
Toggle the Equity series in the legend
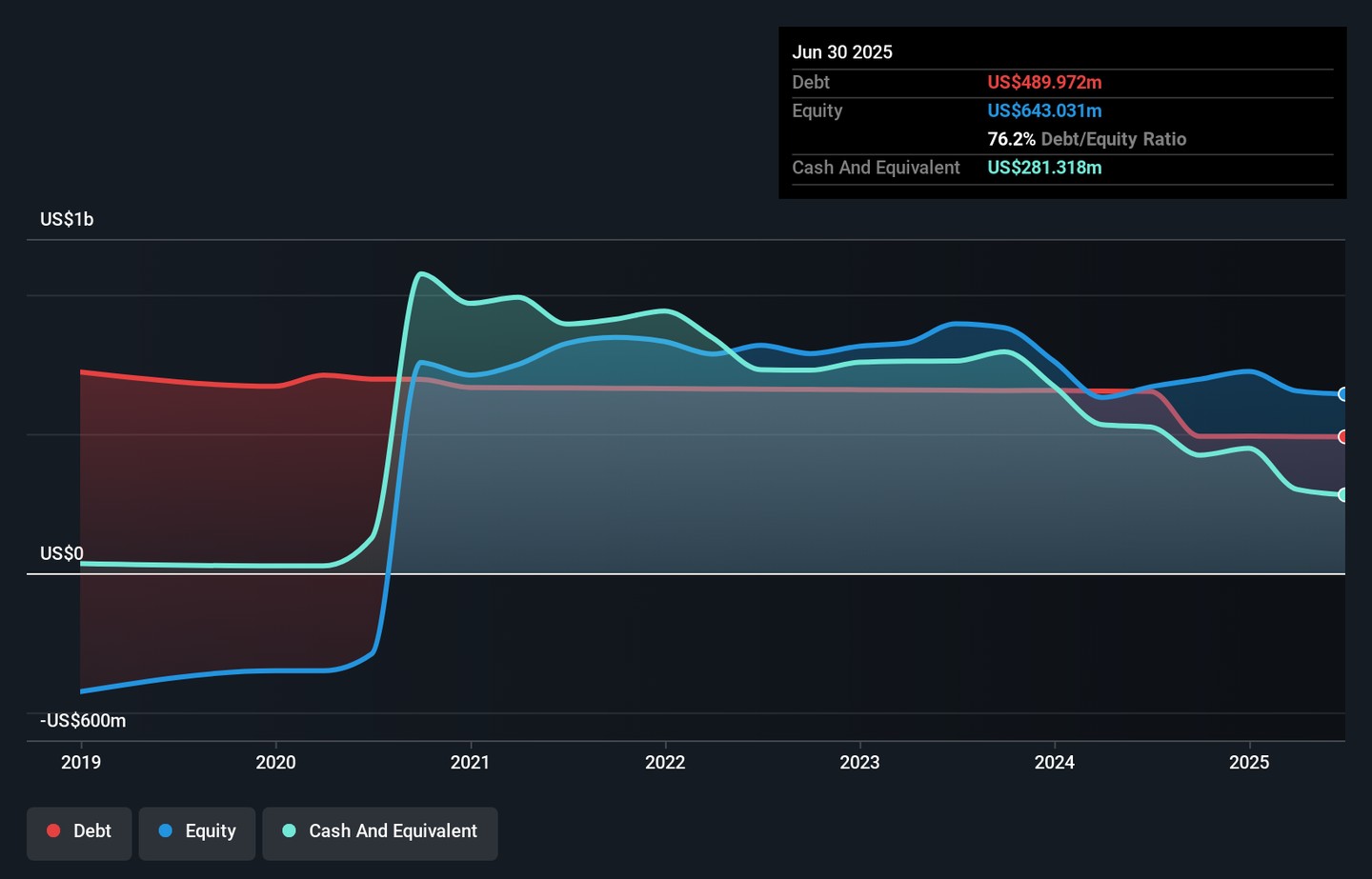point(197,831)
